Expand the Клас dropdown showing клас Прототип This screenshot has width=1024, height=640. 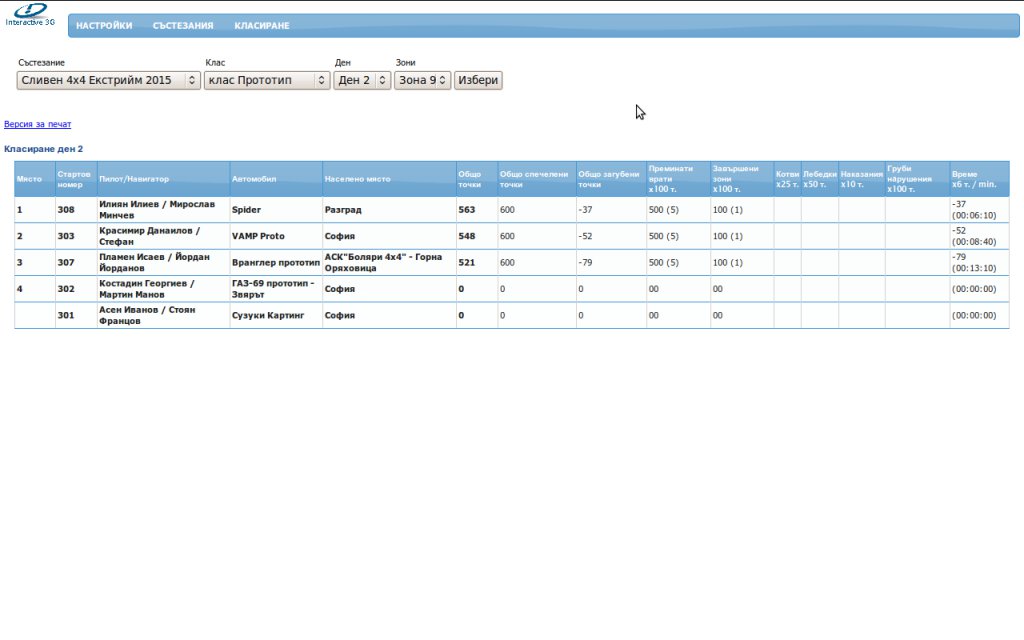click(x=266, y=80)
